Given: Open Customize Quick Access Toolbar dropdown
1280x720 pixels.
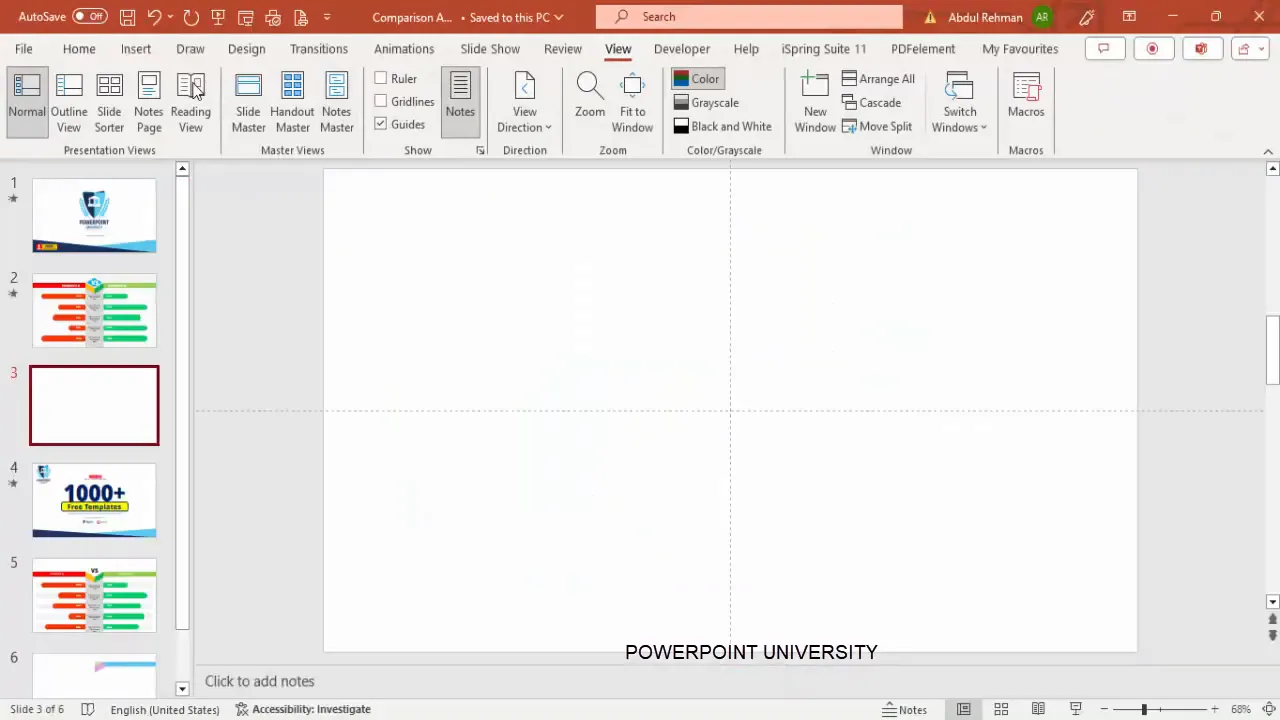Looking at the screenshot, I should pos(327,17).
